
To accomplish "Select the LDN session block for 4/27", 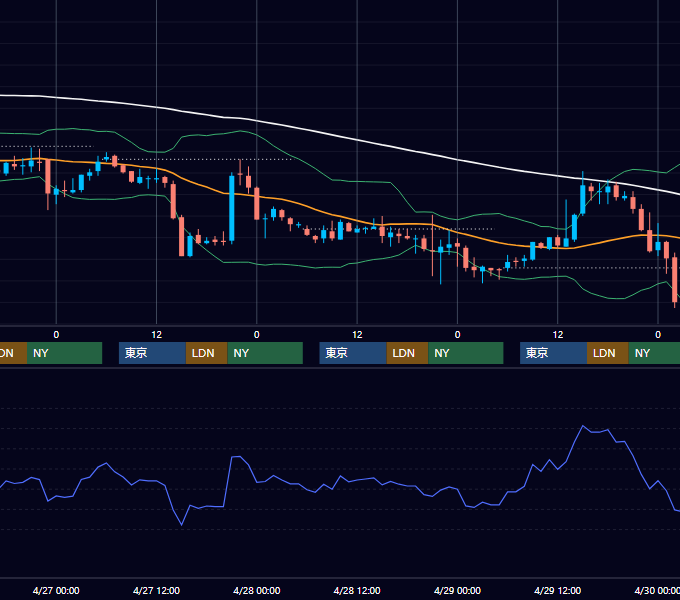I will coord(206,353).
